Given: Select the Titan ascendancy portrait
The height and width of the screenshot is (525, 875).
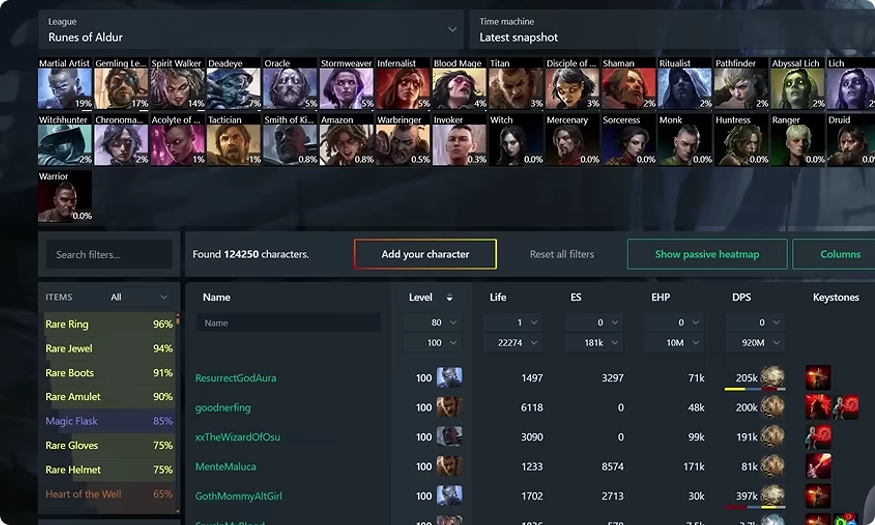Looking at the screenshot, I should pos(516,83).
